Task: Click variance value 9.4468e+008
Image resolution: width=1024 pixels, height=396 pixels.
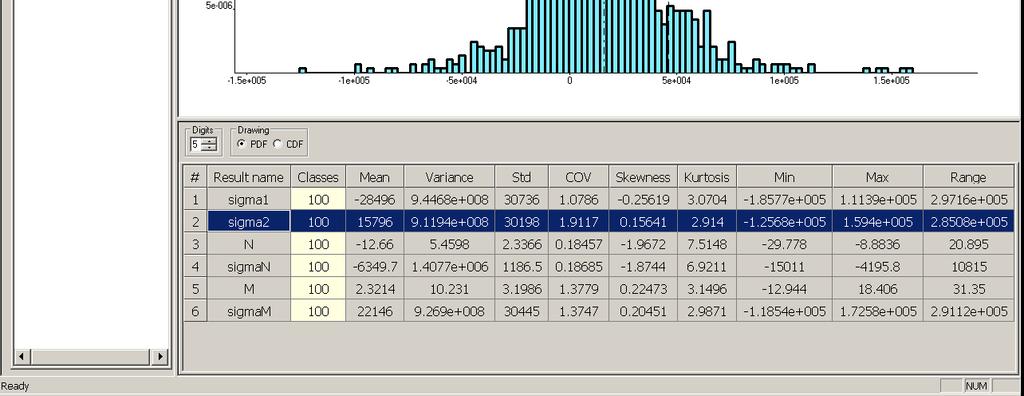Action: coord(449,200)
